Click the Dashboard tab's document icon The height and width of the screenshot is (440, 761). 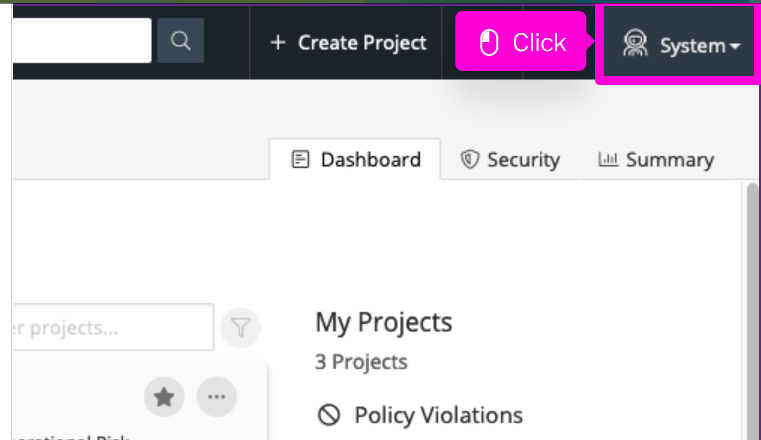[x=300, y=160]
